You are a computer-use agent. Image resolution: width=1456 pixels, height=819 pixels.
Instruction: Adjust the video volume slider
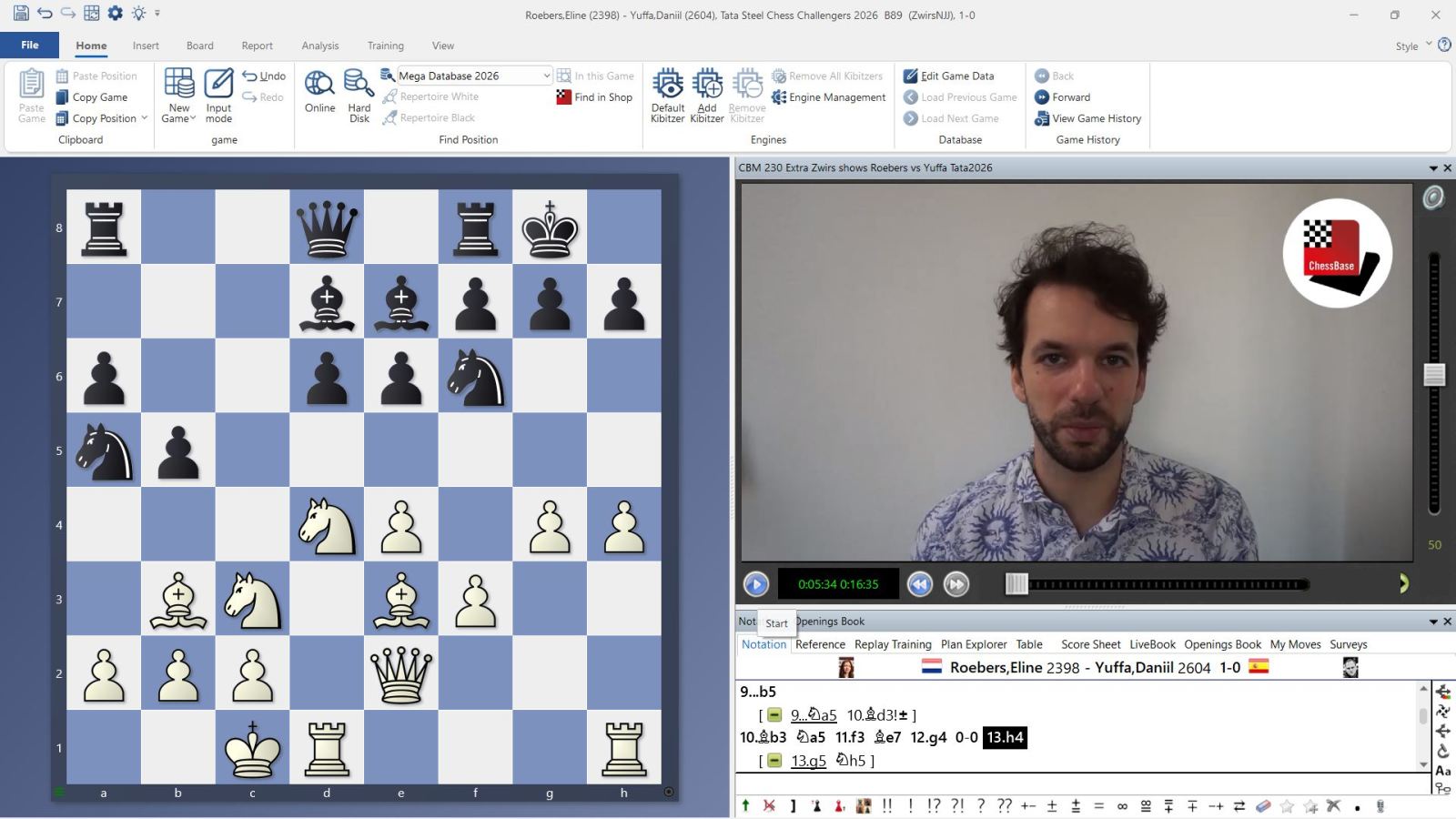pyautogui.click(x=1434, y=375)
